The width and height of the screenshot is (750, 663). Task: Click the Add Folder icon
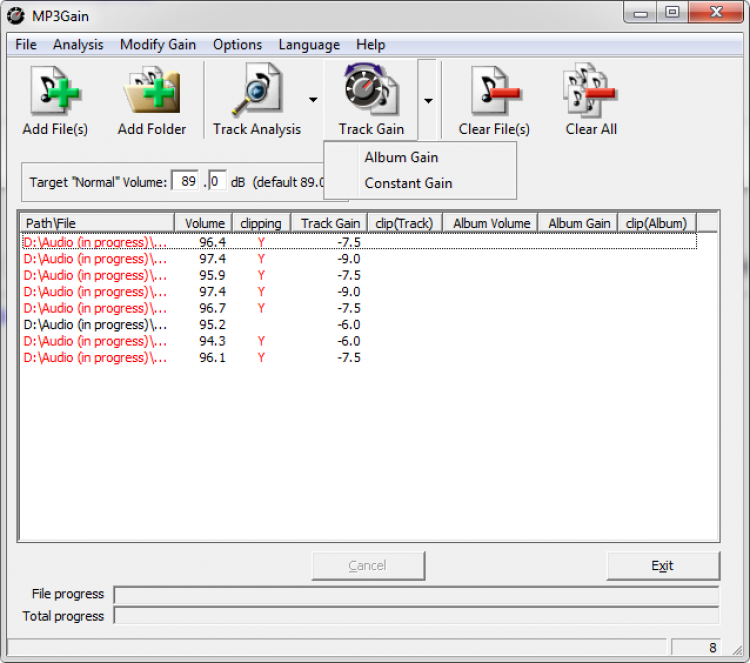[x=152, y=91]
